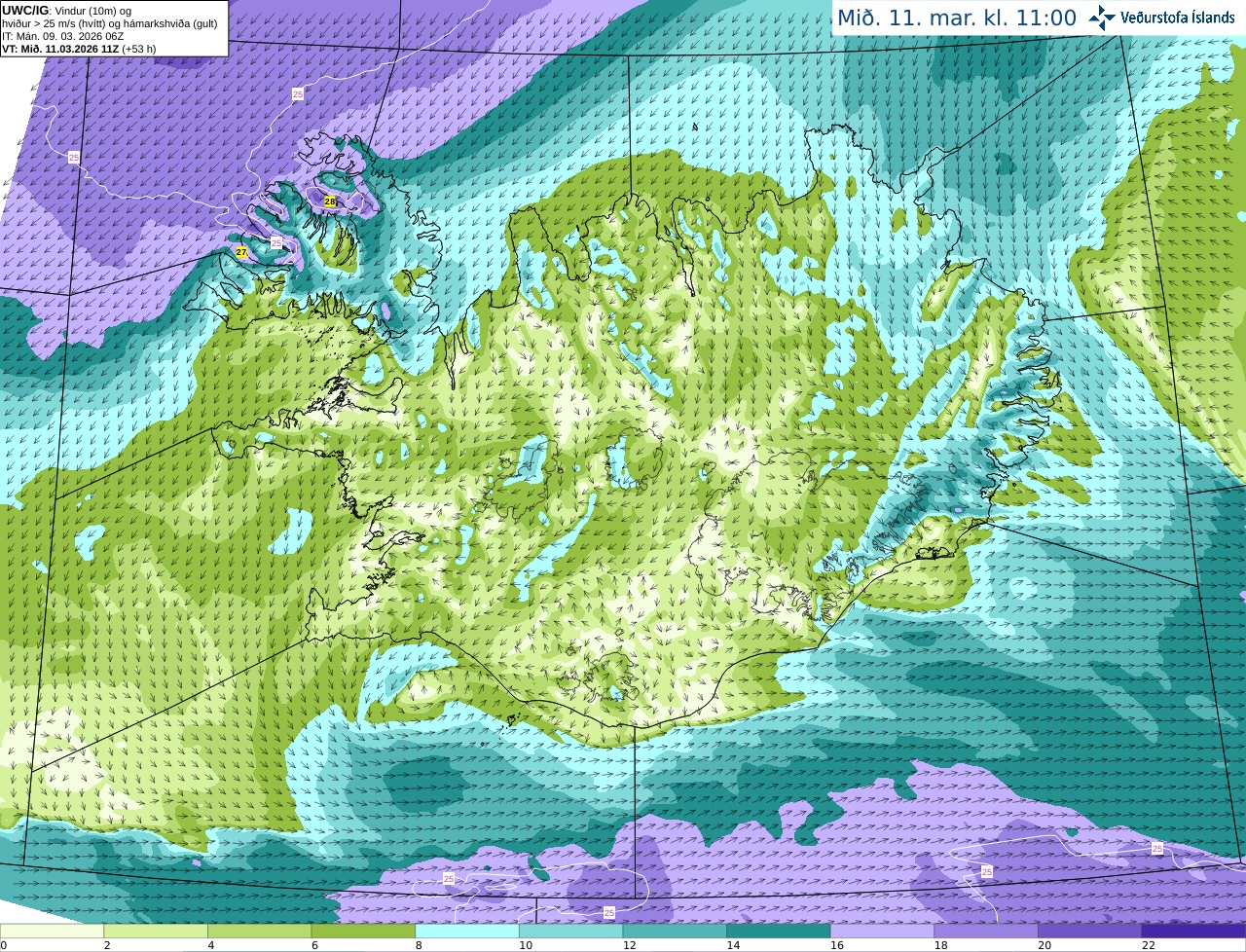Click the yellow gust marker labeled 27
The width and height of the screenshot is (1246, 952).
point(241,252)
